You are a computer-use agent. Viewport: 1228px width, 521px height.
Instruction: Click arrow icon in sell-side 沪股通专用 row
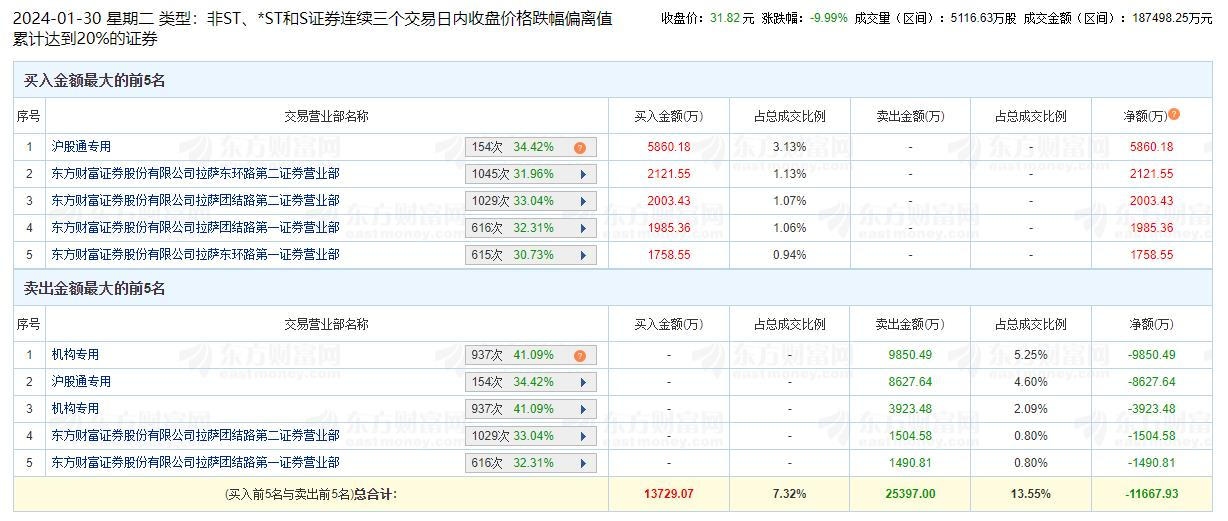click(583, 382)
